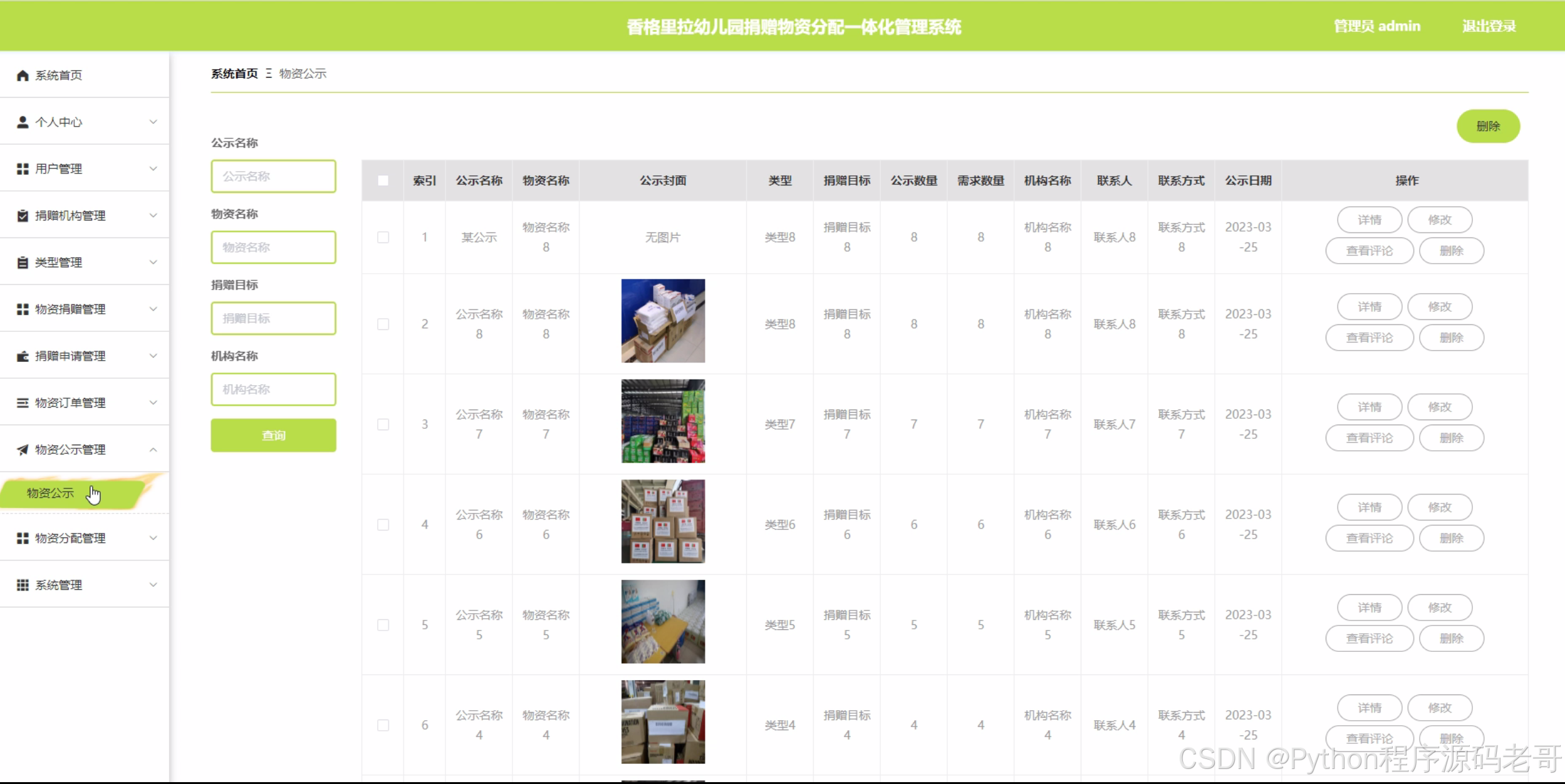Click the green 查询 search button
1565x784 pixels.
pos(273,435)
